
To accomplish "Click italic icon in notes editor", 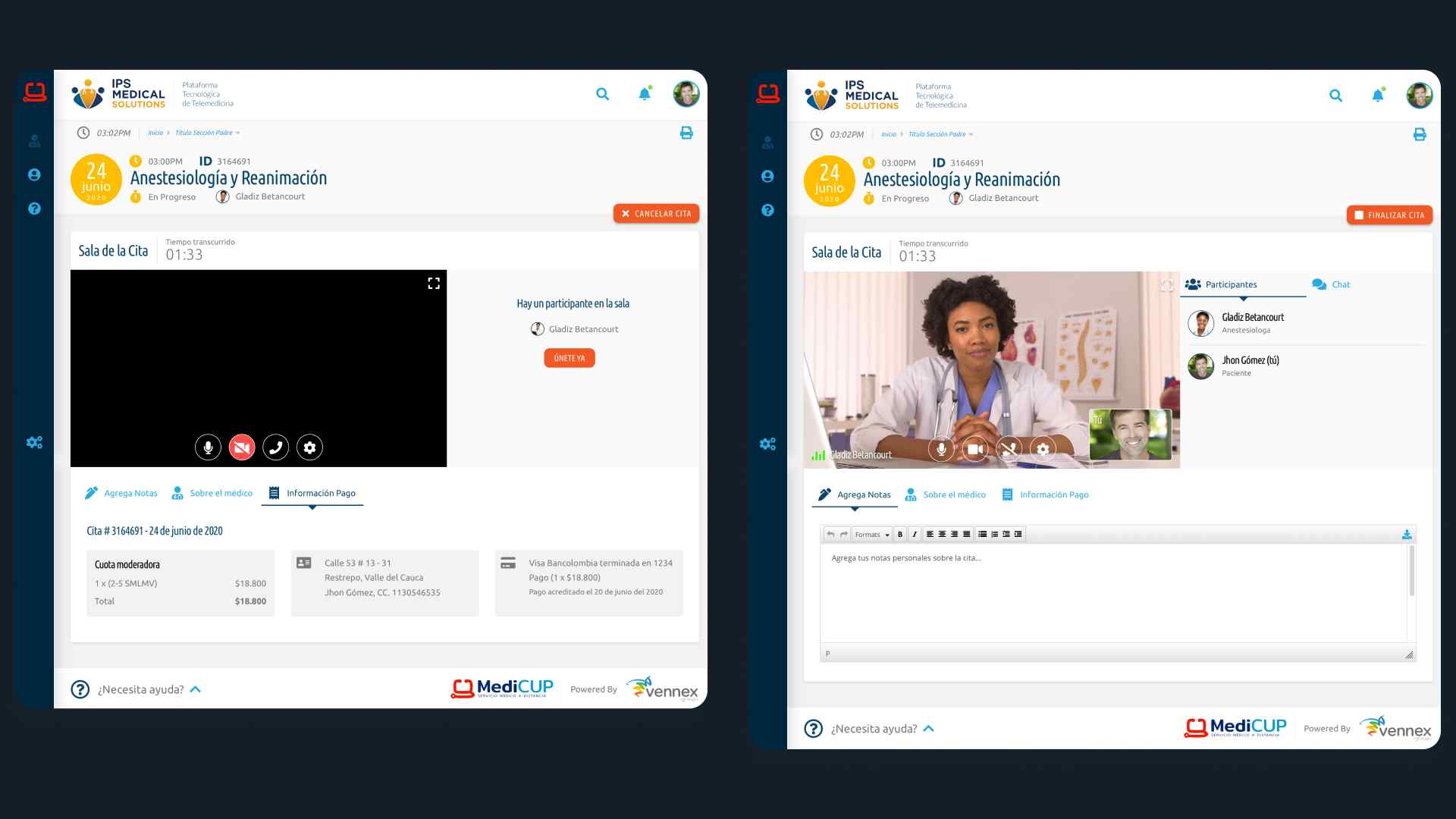I will (915, 535).
